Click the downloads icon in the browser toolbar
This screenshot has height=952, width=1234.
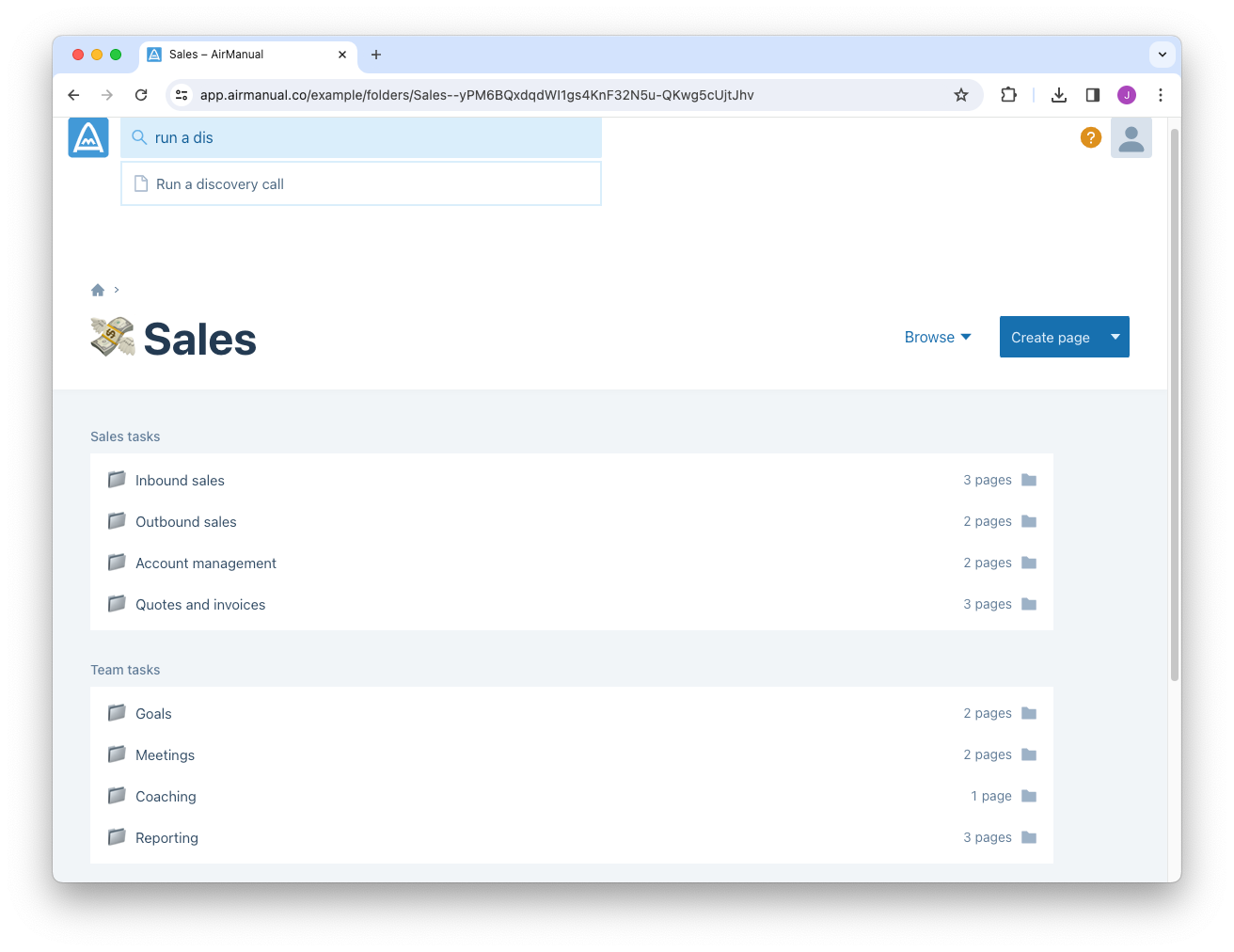click(1059, 95)
